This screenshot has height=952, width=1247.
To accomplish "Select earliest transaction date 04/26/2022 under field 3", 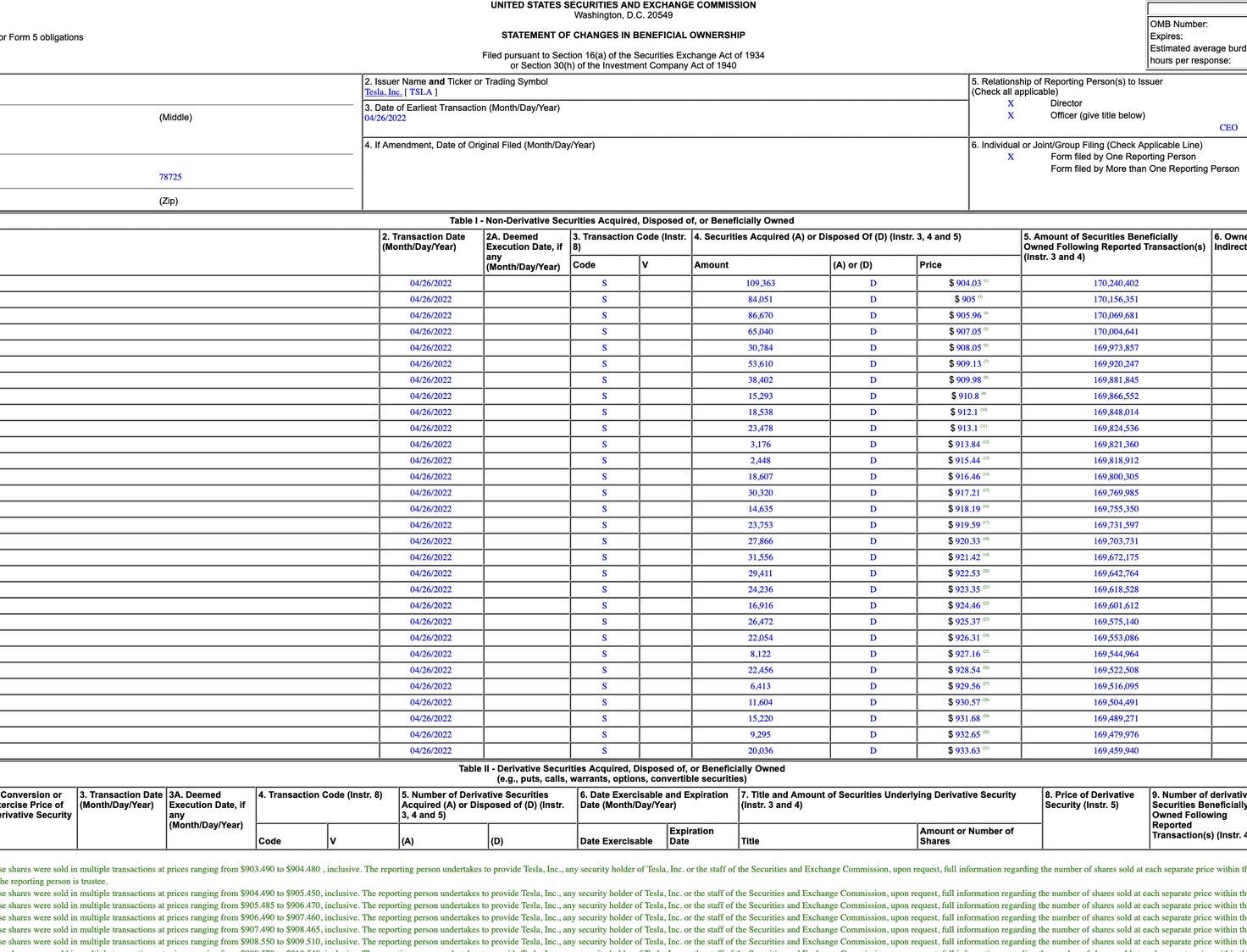I will click(385, 119).
